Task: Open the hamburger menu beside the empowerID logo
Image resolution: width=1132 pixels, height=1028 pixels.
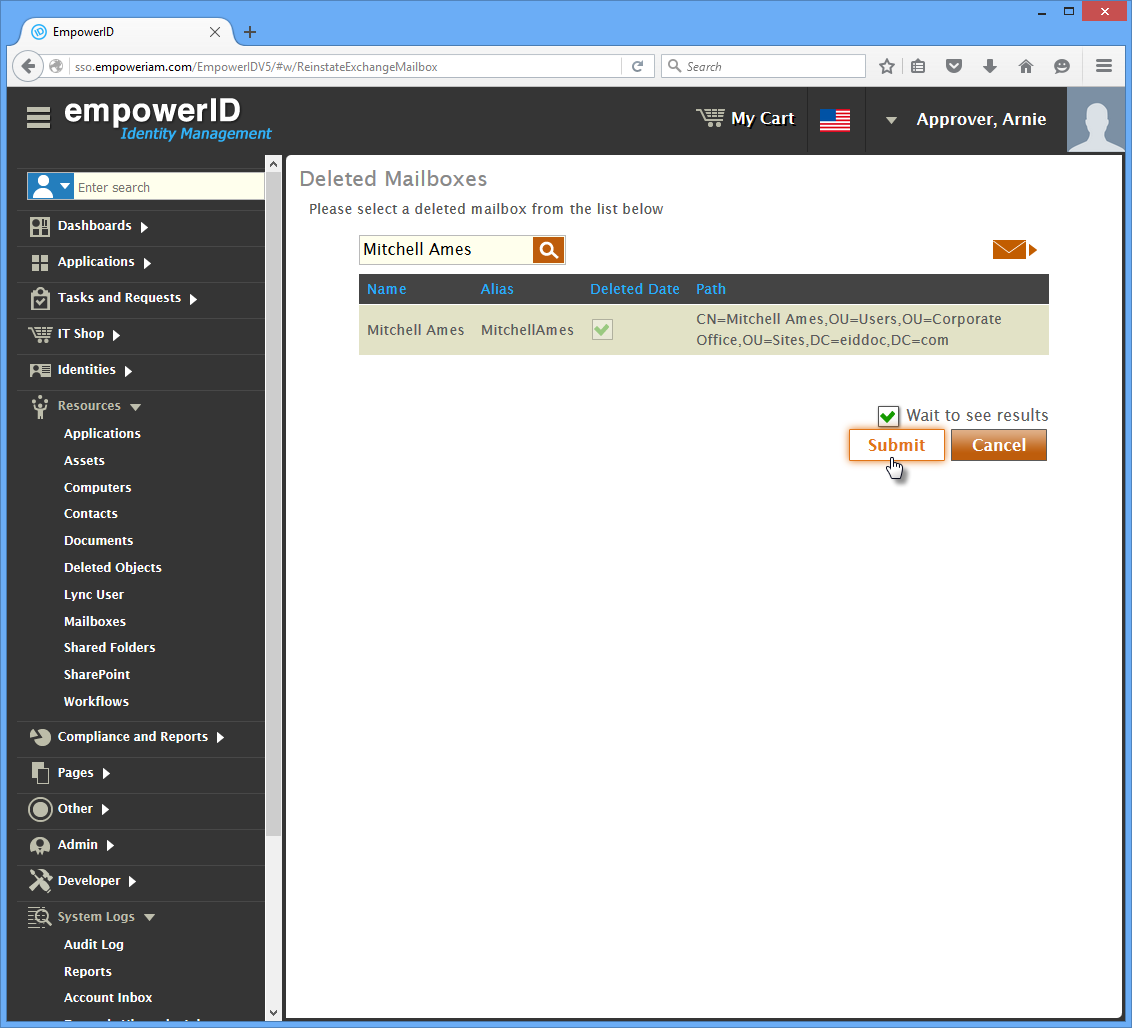Action: coord(38,118)
